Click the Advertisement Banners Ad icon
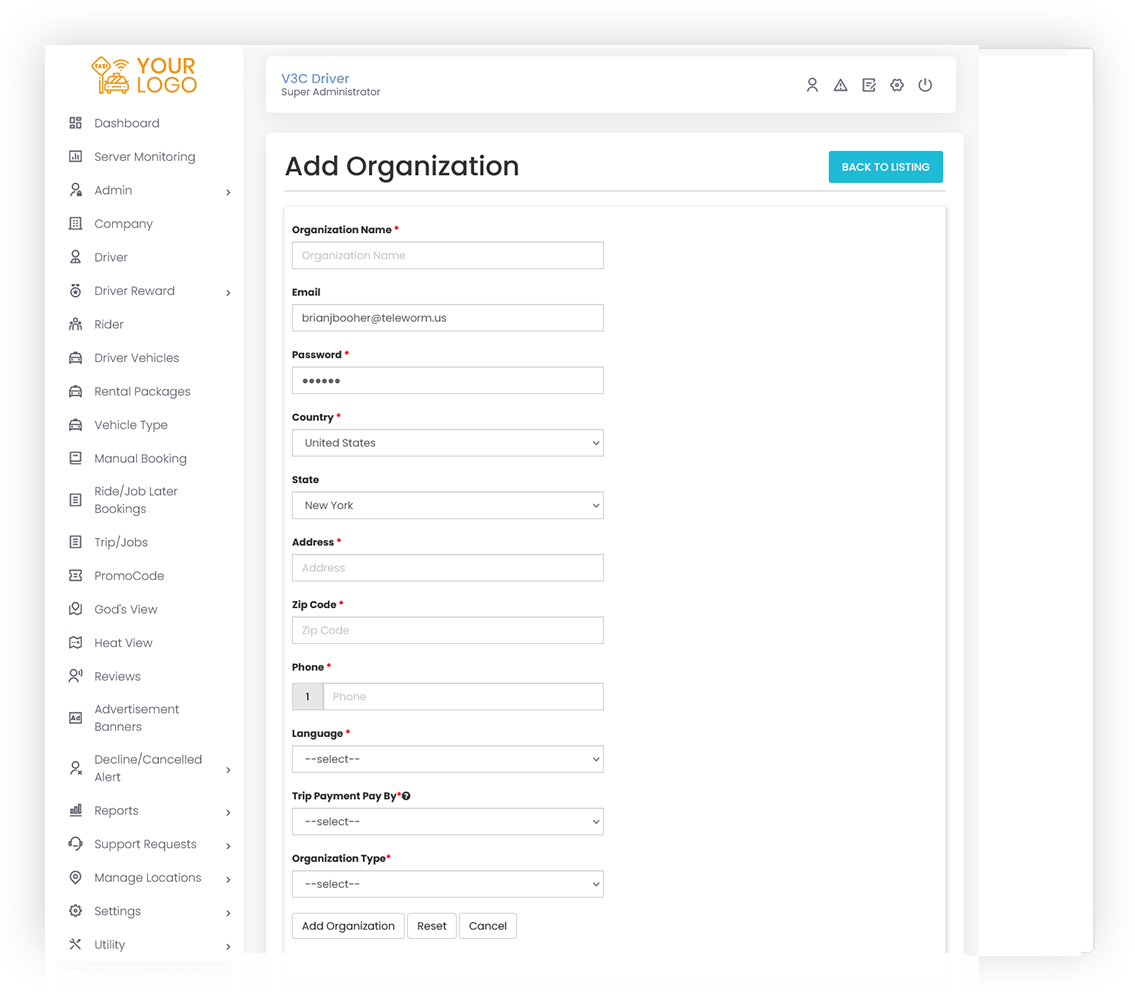The height and width of the screenshot is (994, 1135). 75,718
